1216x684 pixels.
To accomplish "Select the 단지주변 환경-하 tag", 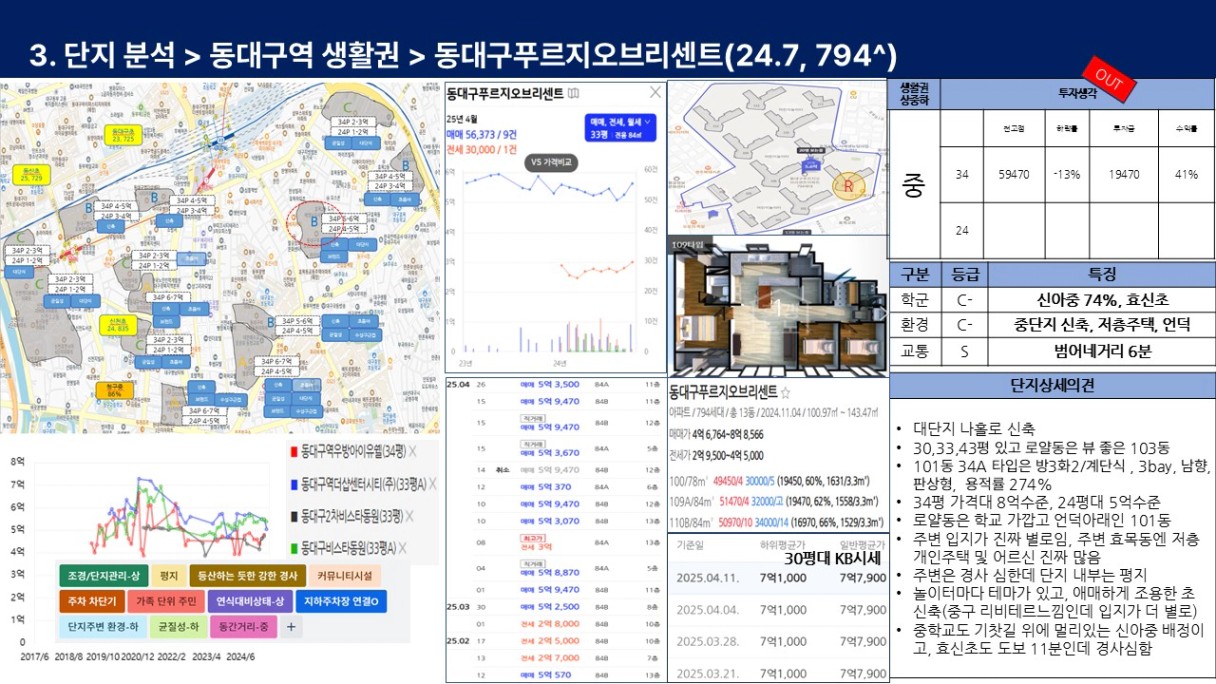I will pos(103,627).
